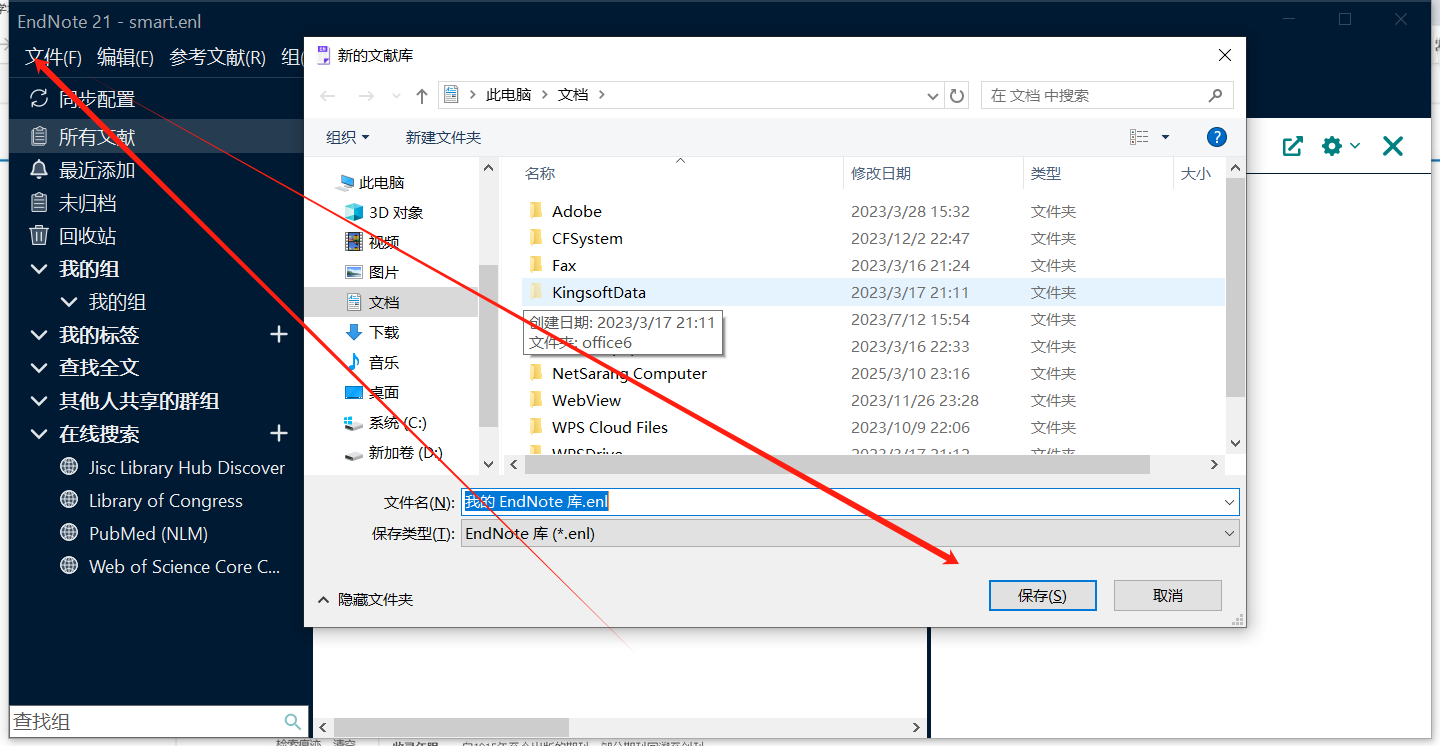Close EndNote reference panel with green X

[1393, 146]
